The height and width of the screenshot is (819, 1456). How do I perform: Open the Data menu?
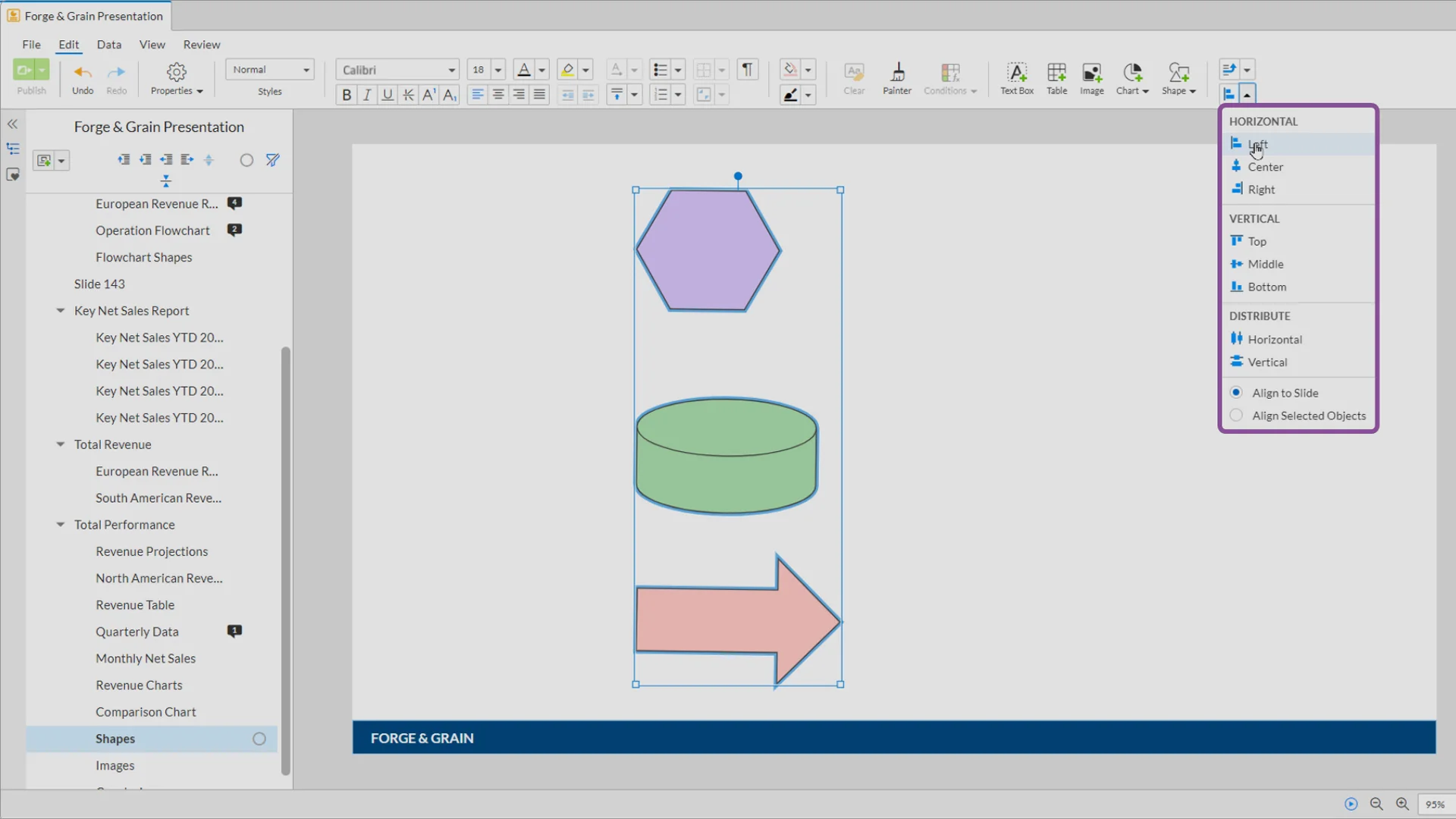pyautogui.click(x=108, y=45)
